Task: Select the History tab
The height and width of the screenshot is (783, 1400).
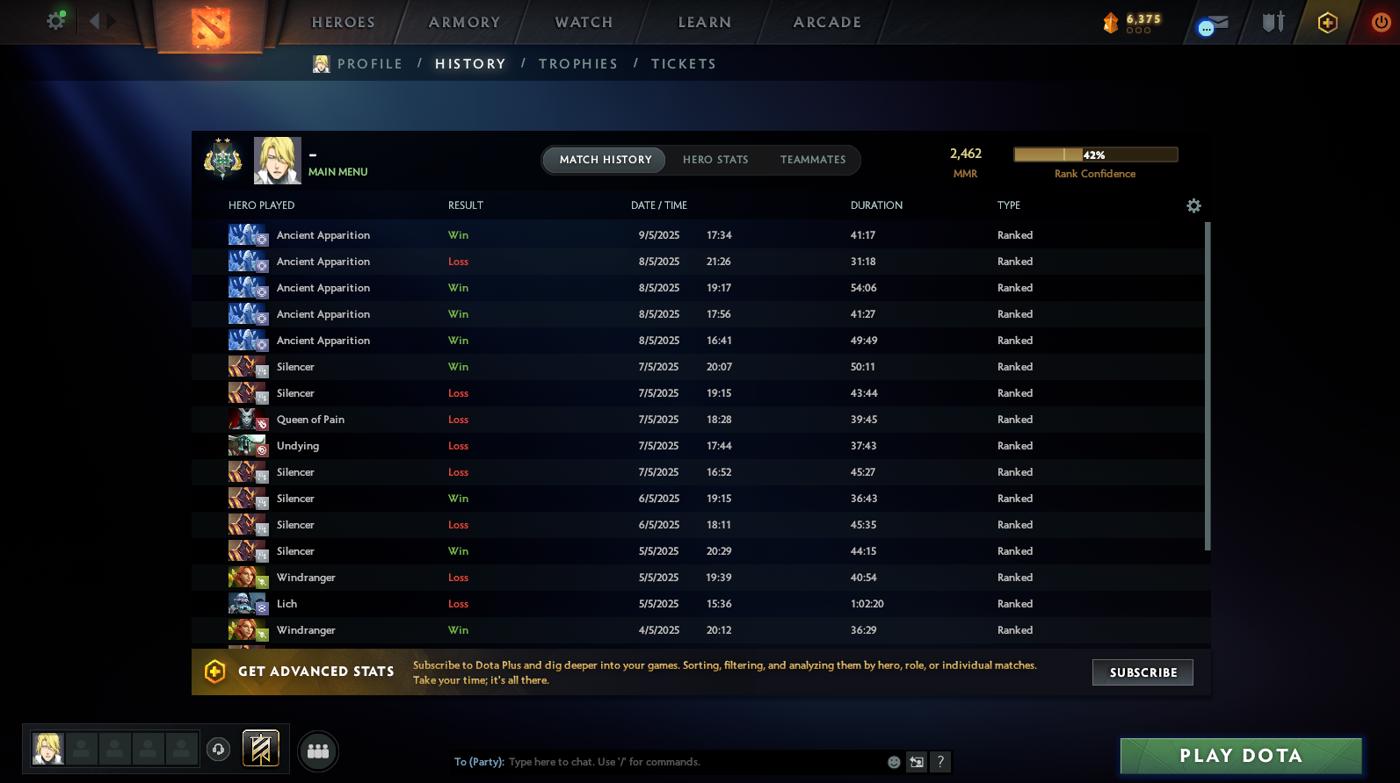Action: point(470,64)
